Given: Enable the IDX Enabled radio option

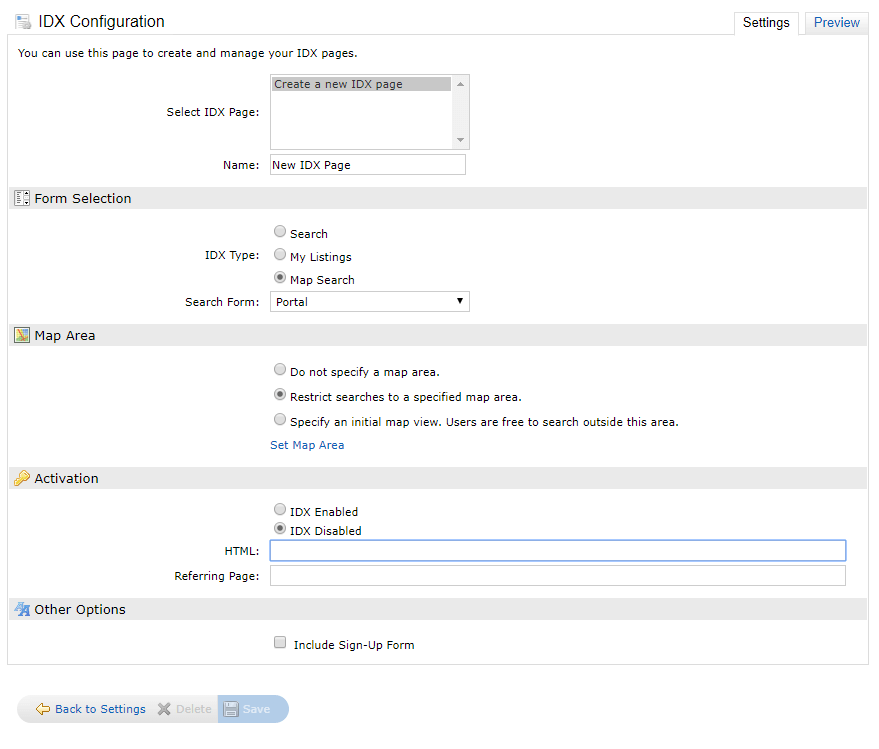Looking at the screenshot, I should coord(280,509).
